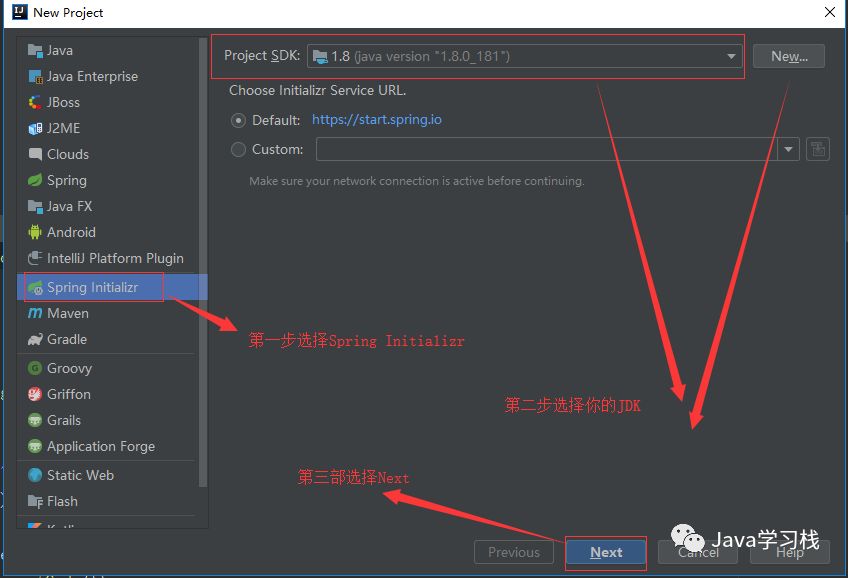This screenshot has width=848, height=578.
Task: Click the Java project type icon
Action: [x=35, y=51]
